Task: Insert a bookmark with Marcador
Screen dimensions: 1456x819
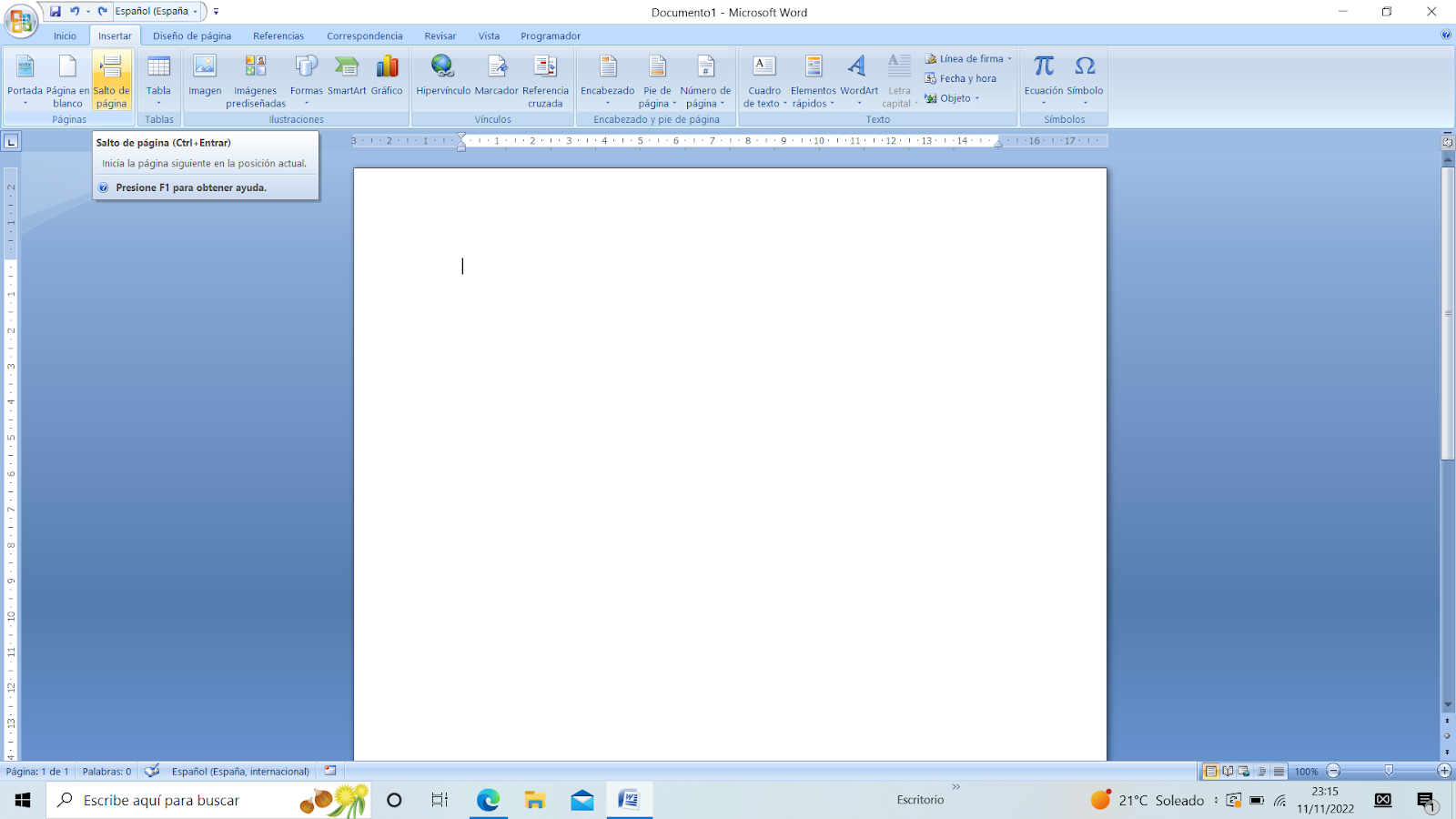Action: point(497,80)
